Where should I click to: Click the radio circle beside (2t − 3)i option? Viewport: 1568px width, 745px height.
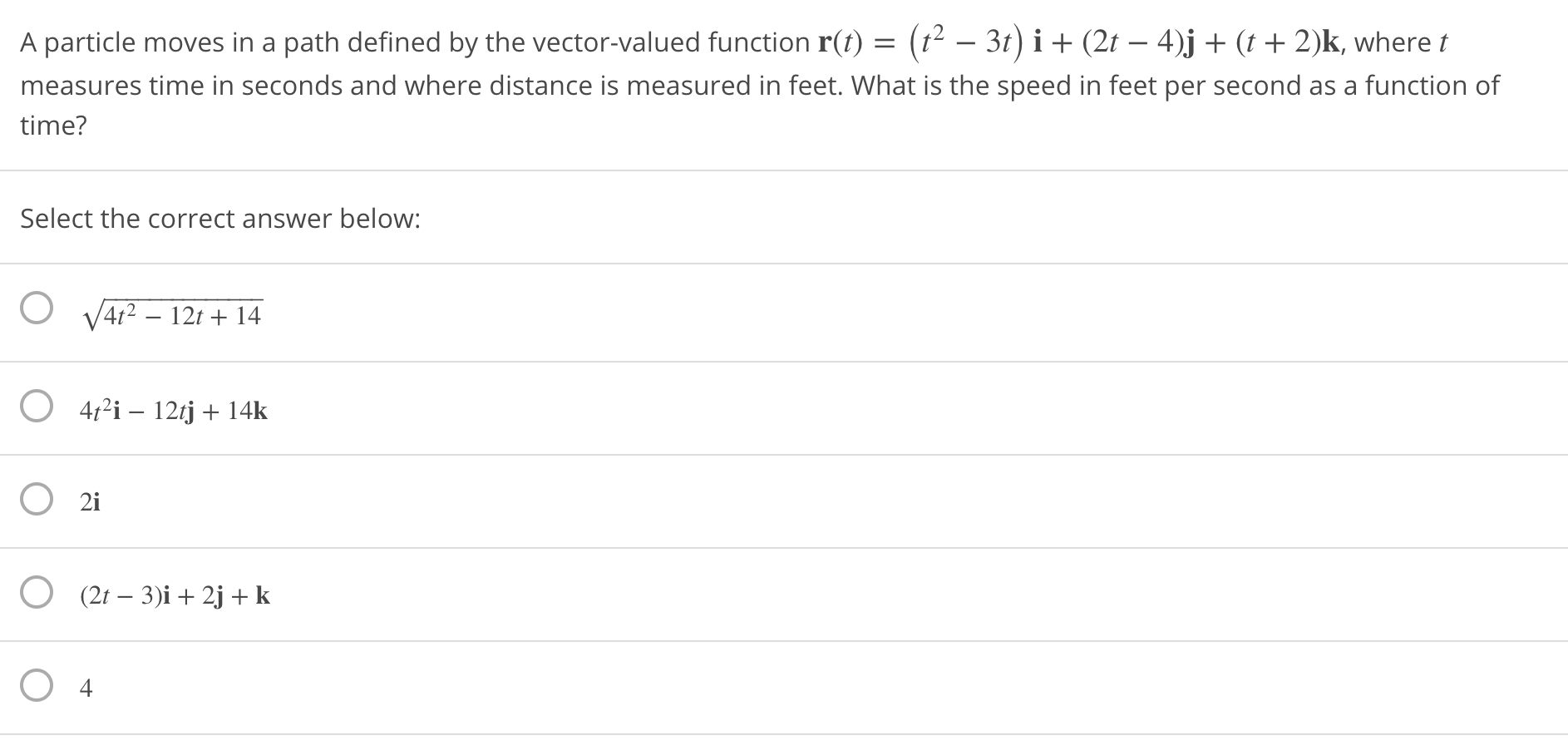click(x=35, y=592)
